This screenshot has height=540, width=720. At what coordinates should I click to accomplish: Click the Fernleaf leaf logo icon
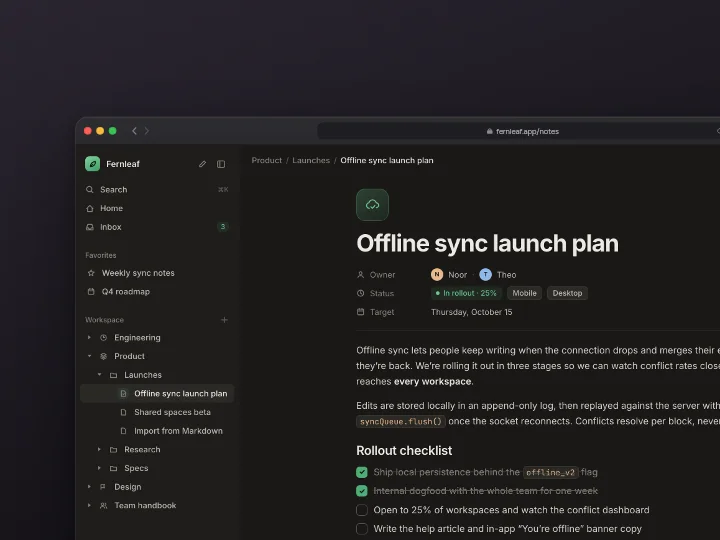92,164
